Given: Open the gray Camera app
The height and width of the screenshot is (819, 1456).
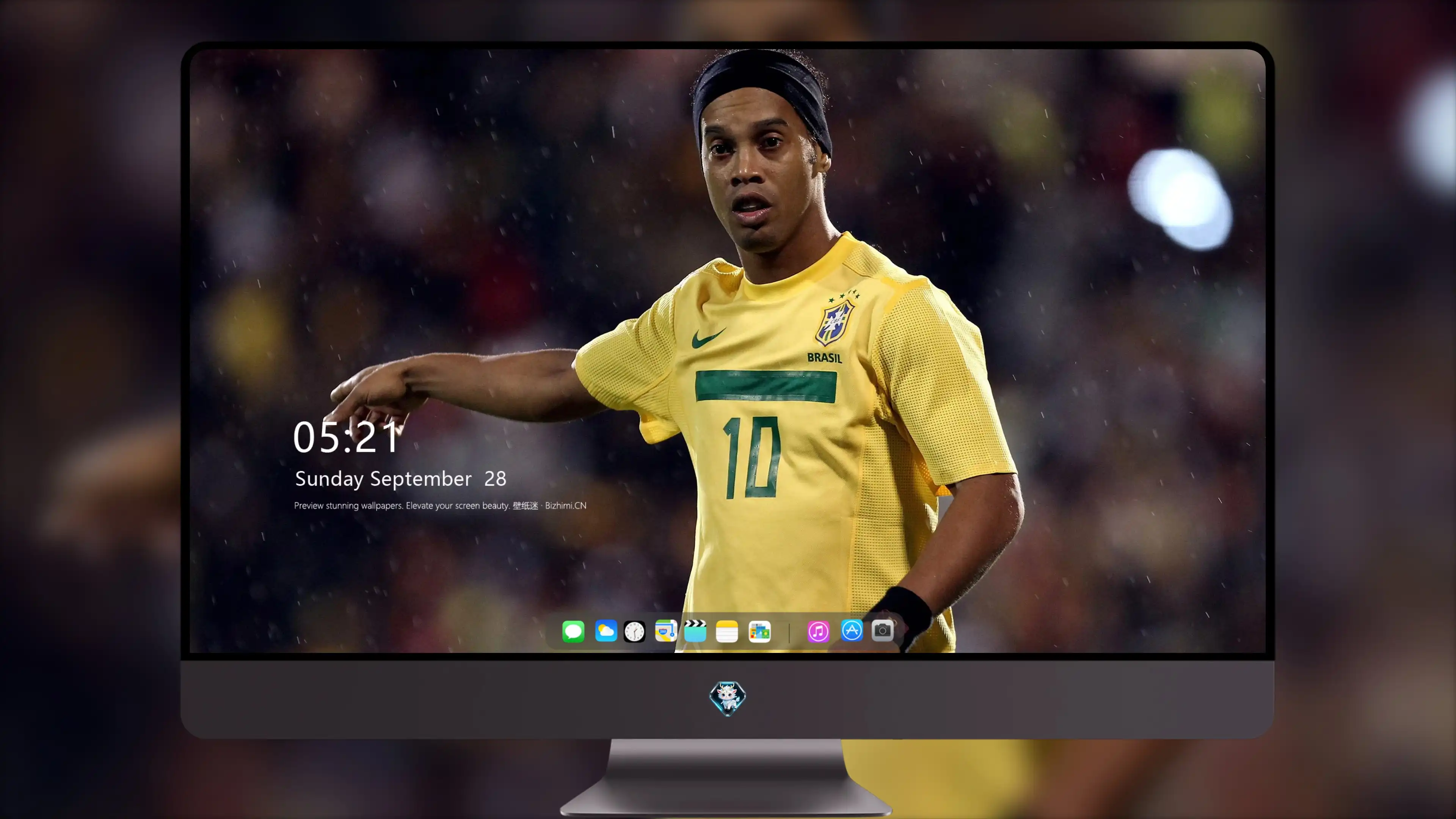Looking at the screenshot, I should [882, 630].
